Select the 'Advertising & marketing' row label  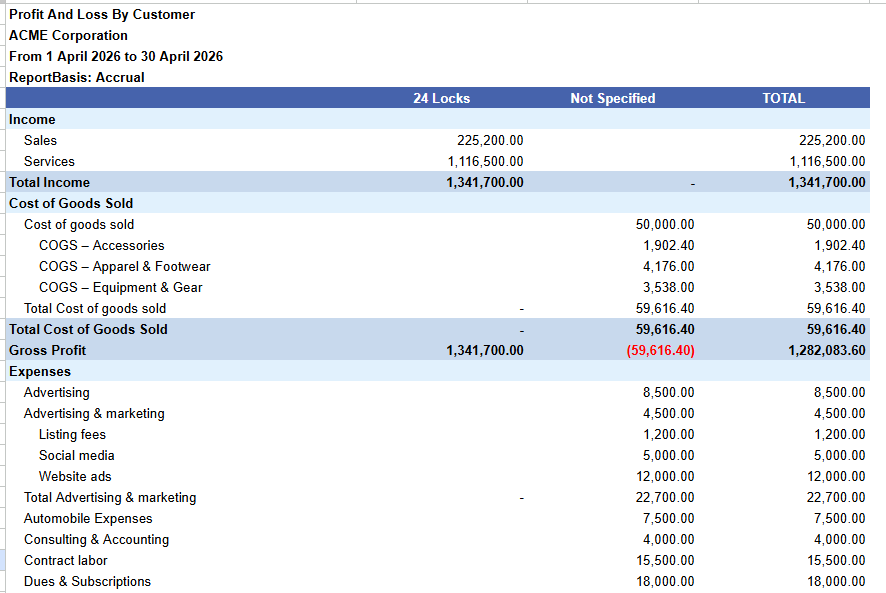click(94, 413)
